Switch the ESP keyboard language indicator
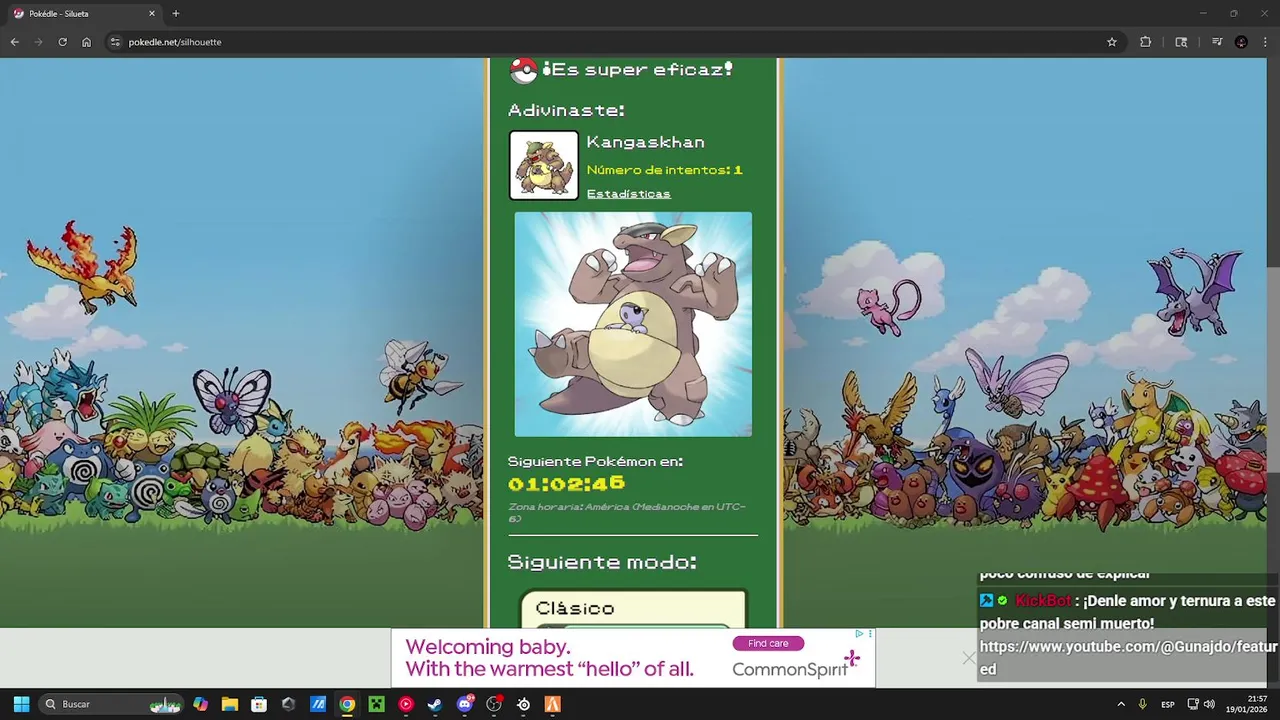 tap(1168, 704)
